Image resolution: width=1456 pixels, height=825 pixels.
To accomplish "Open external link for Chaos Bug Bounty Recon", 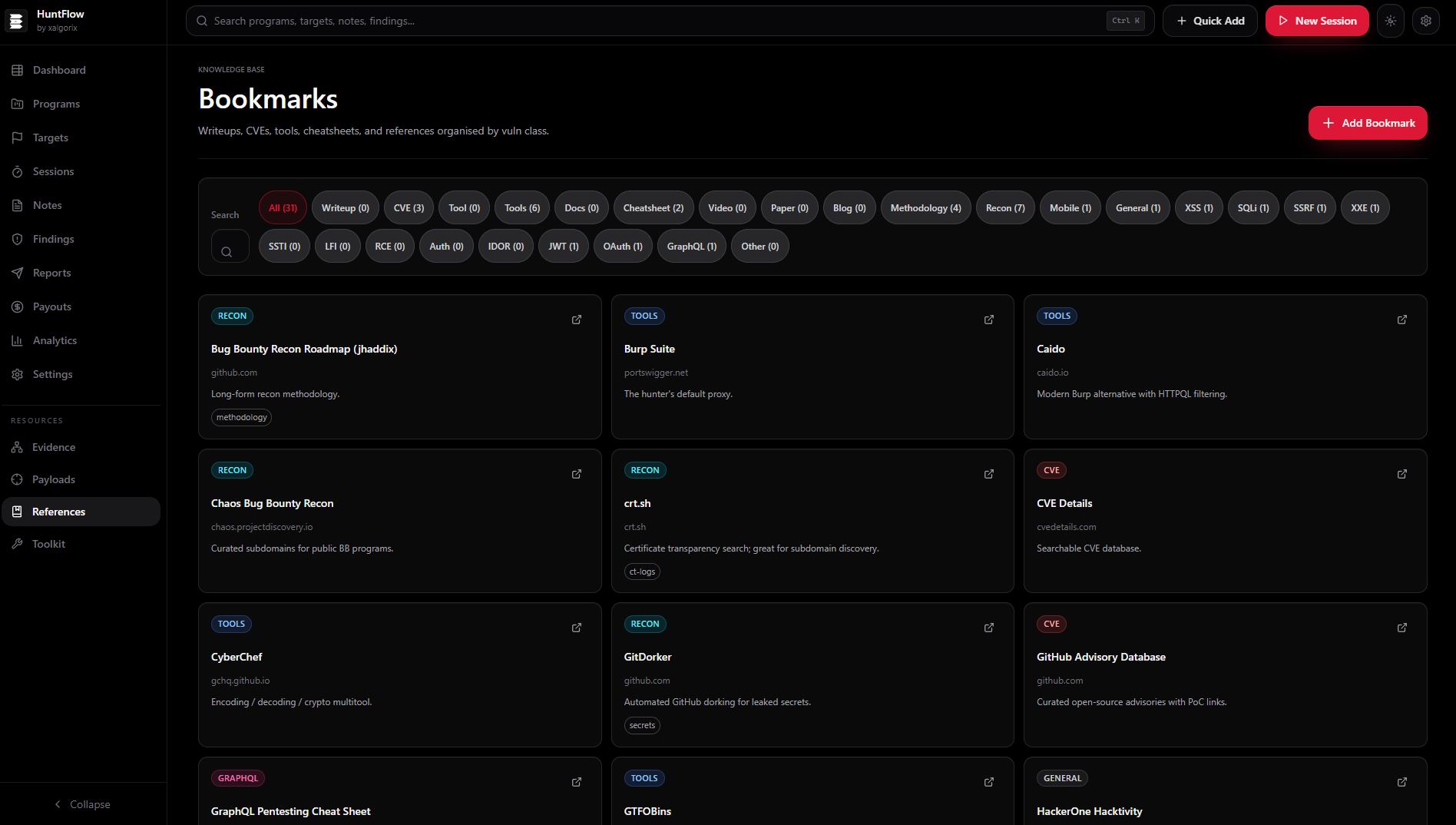I will point(577,474).
